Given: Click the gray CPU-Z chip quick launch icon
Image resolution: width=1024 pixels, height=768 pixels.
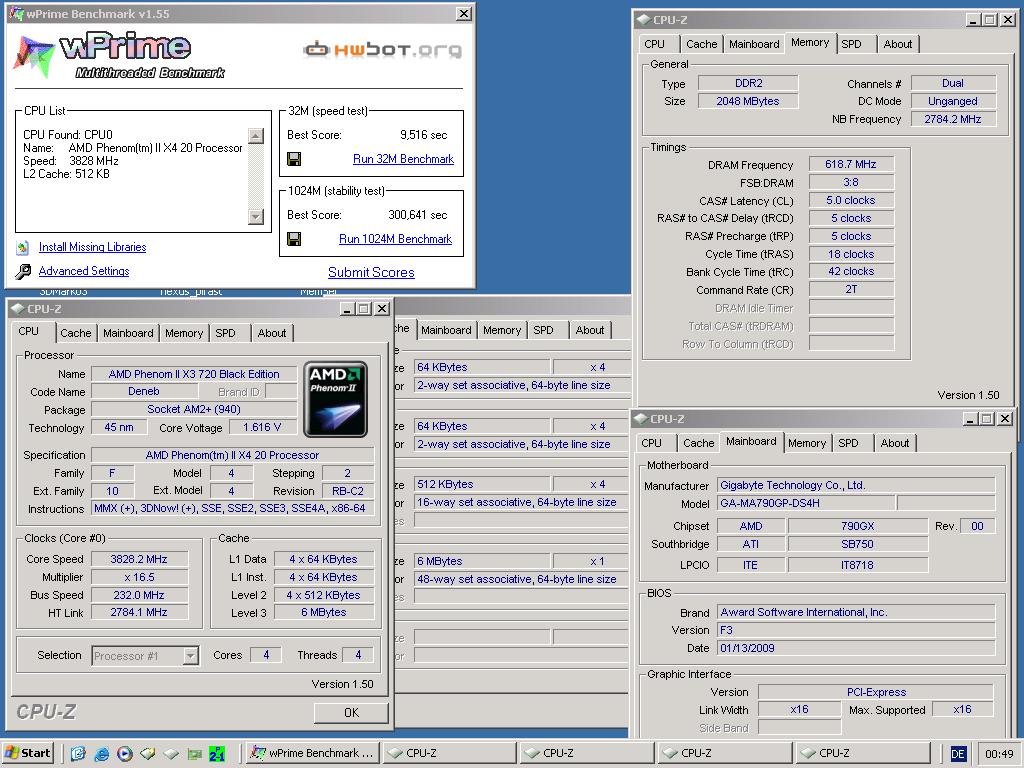Looking at the screenshot, I should pyautogui.click(x=171, y=754).
